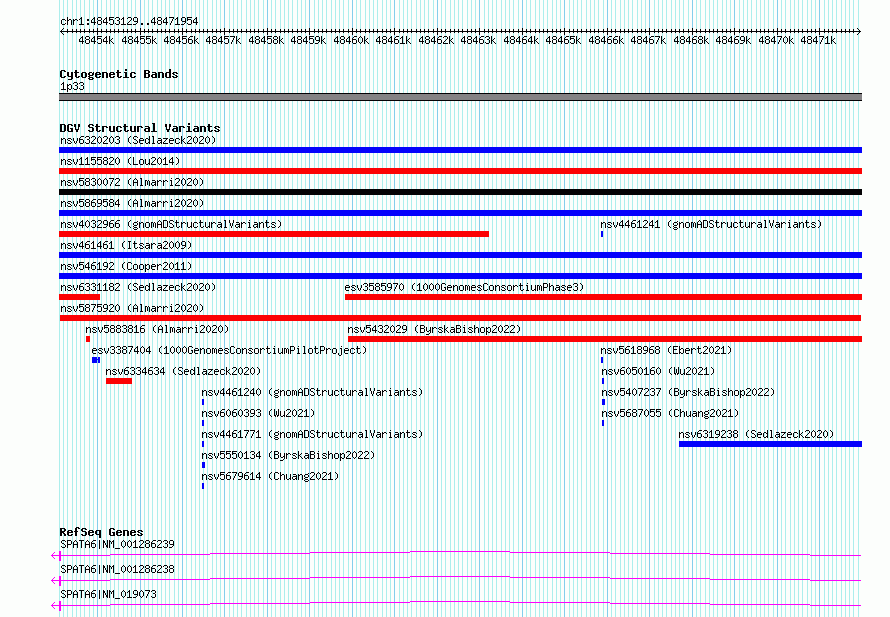Open nsv5687055 (Chuang2021) label
The width and height of the screenshot is (890, 617).
tap(670, 413)
